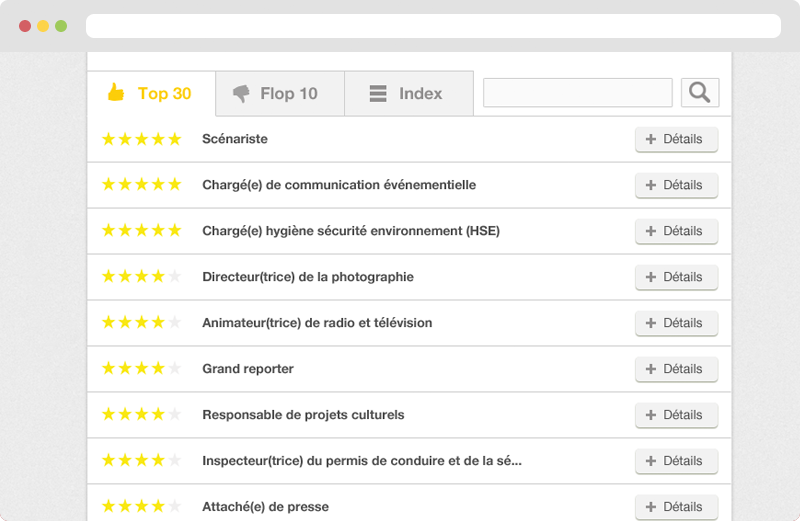Click the thumbs-up icon on Top 30
This screenshot has width=800, height=521.
[x=116, y=93]
